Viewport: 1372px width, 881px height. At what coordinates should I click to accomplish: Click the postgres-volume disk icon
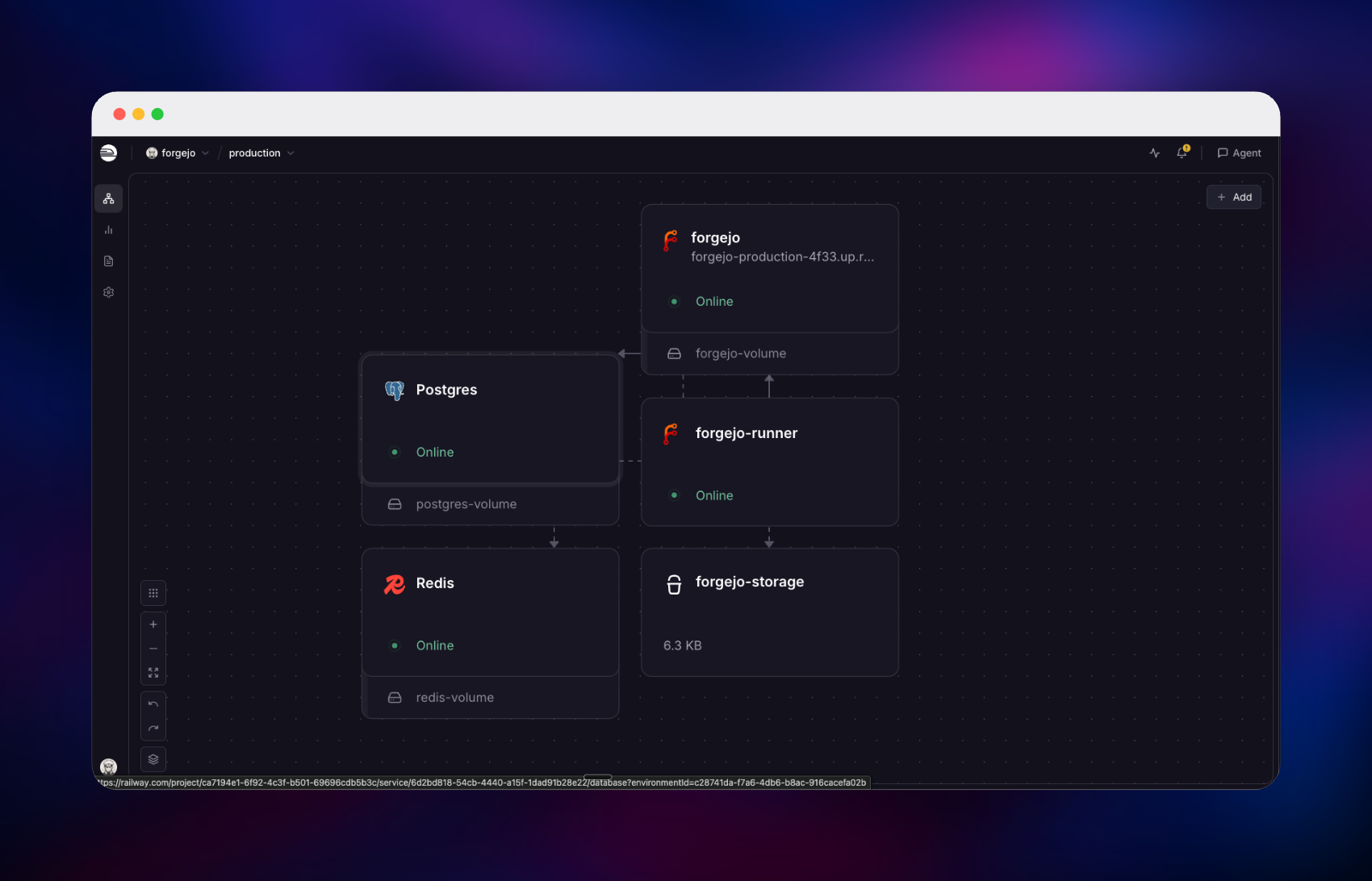(x=395, y=504)
